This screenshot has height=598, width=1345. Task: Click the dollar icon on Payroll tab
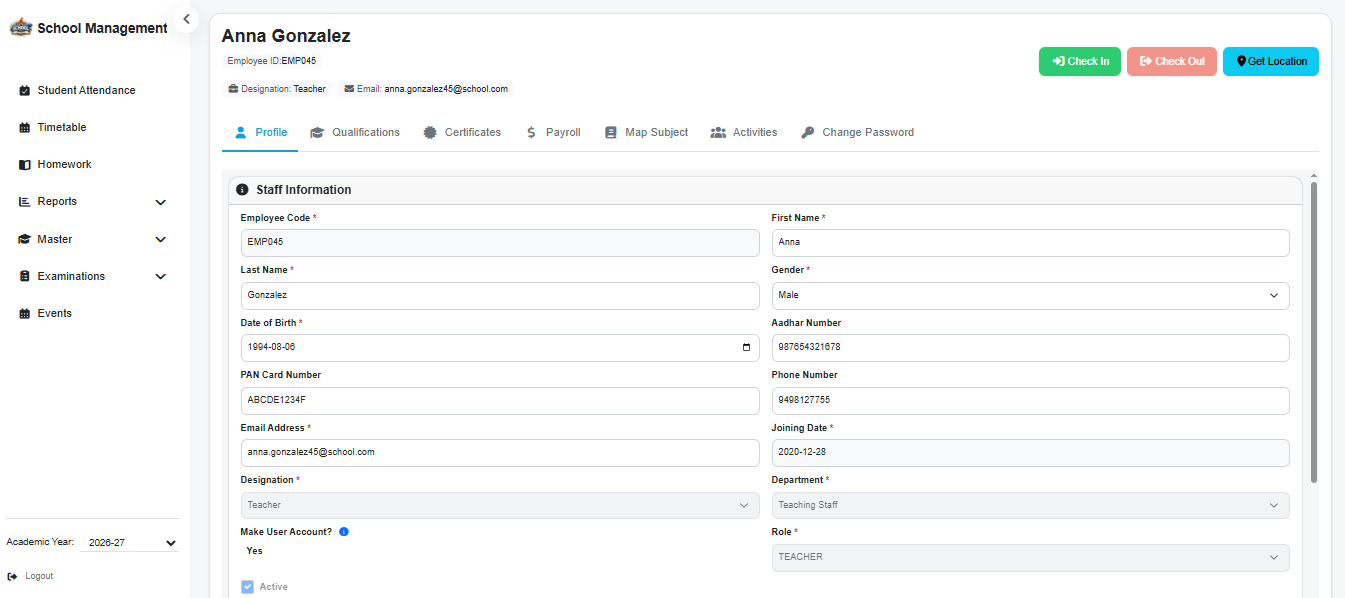click(531, 132)
